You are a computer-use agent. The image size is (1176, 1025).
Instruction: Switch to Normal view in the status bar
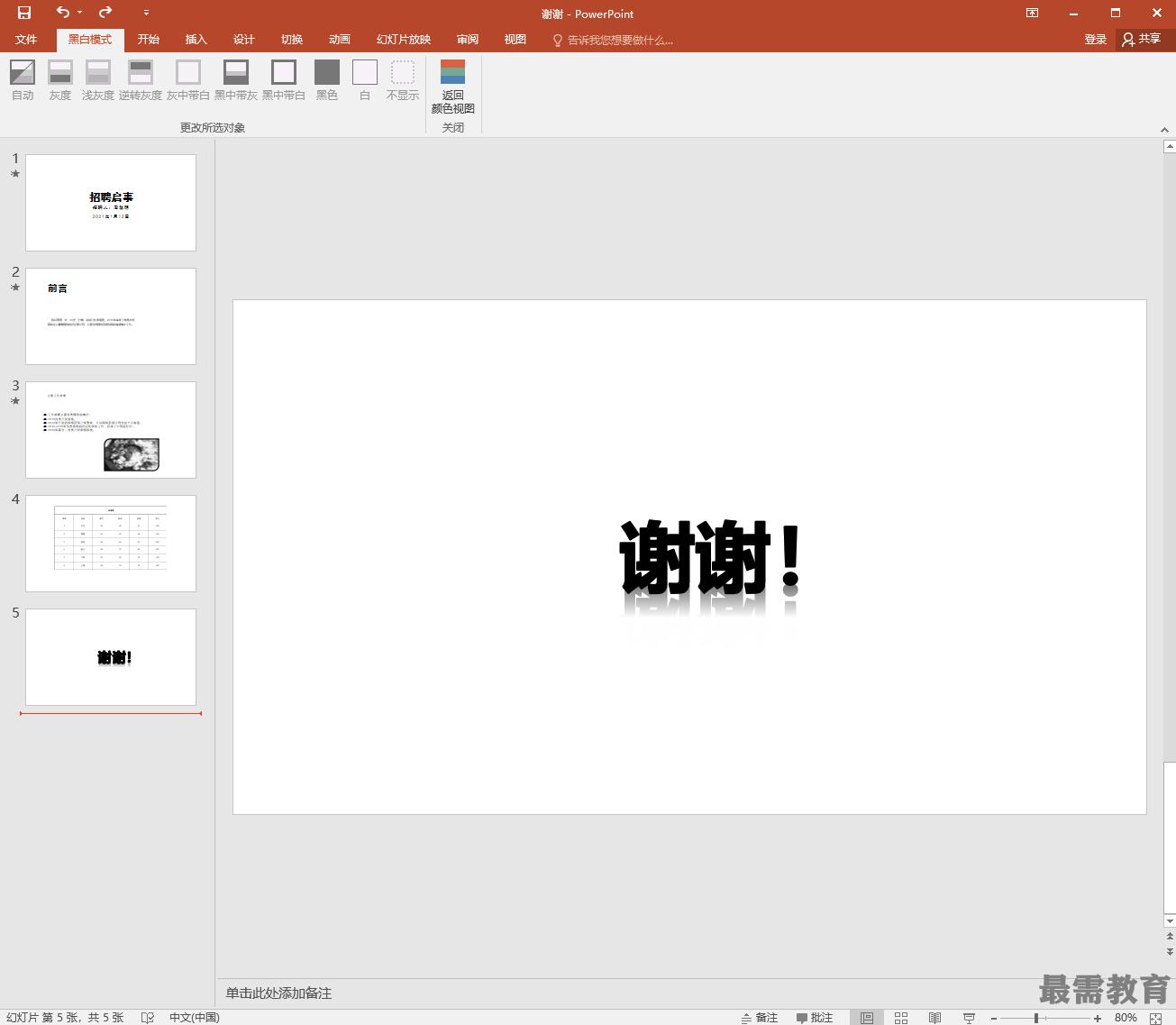867,1017
